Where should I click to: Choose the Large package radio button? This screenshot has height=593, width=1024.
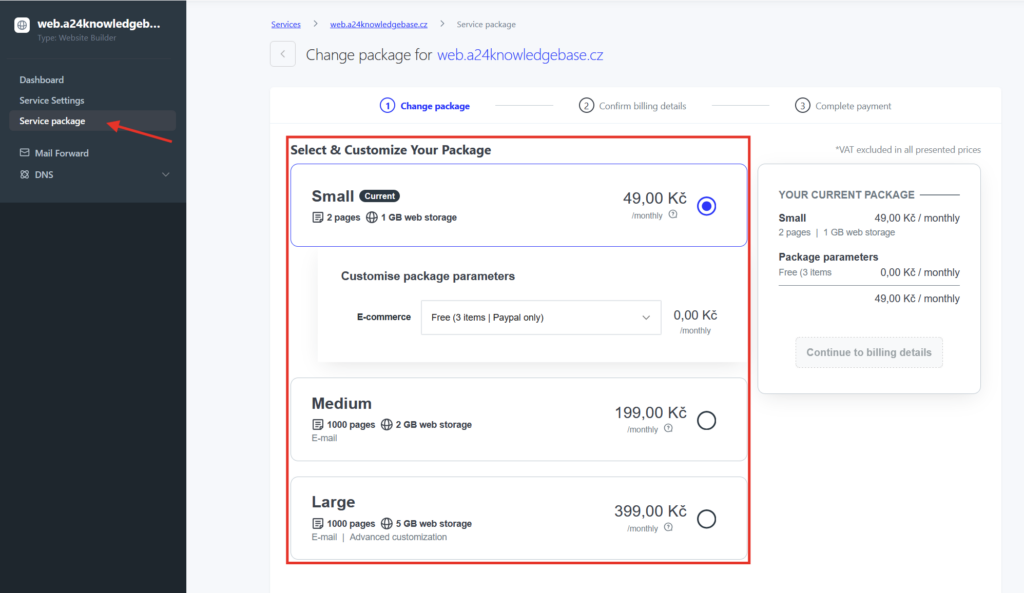(x=706, y=519)
